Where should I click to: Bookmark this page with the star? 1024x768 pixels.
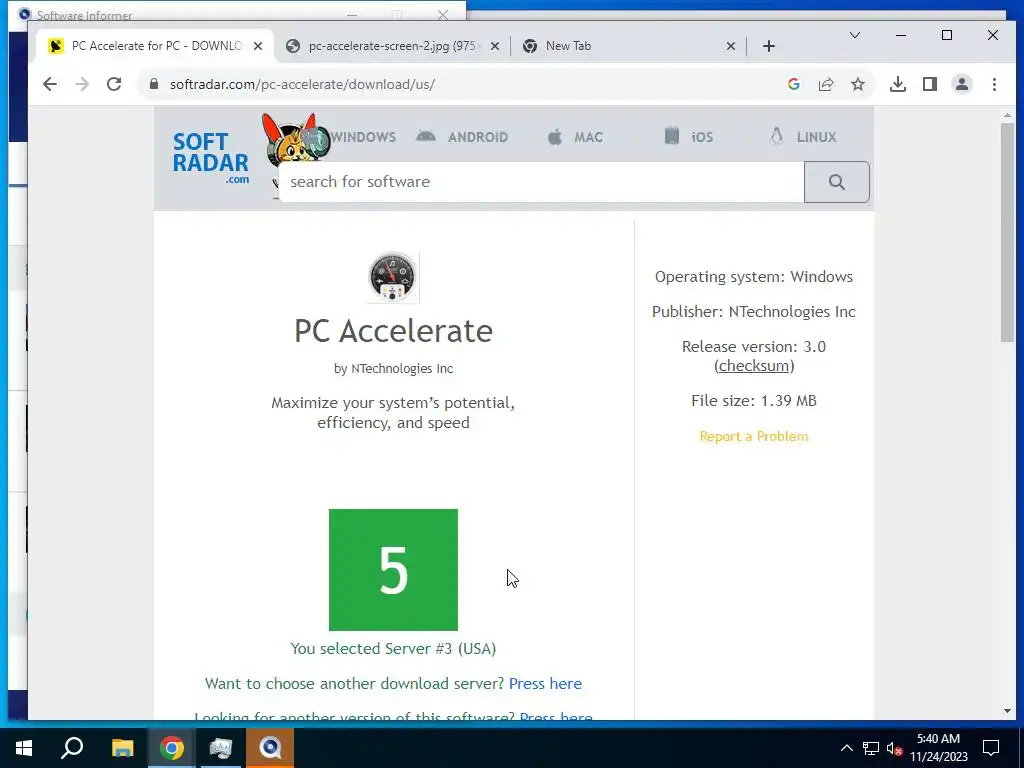pos(857,84)
